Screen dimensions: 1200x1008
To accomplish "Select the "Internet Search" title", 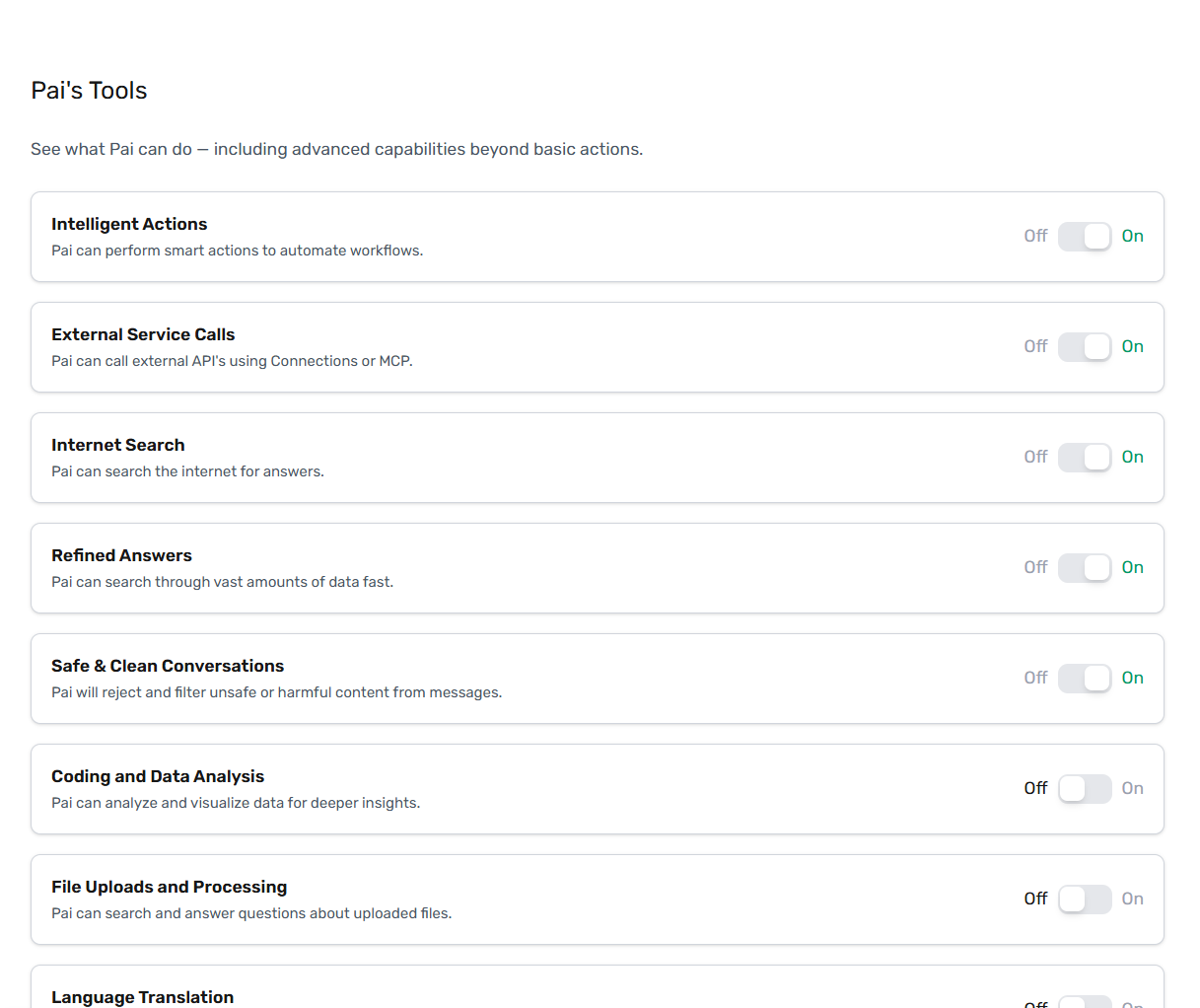I will (x=118, y=445).
